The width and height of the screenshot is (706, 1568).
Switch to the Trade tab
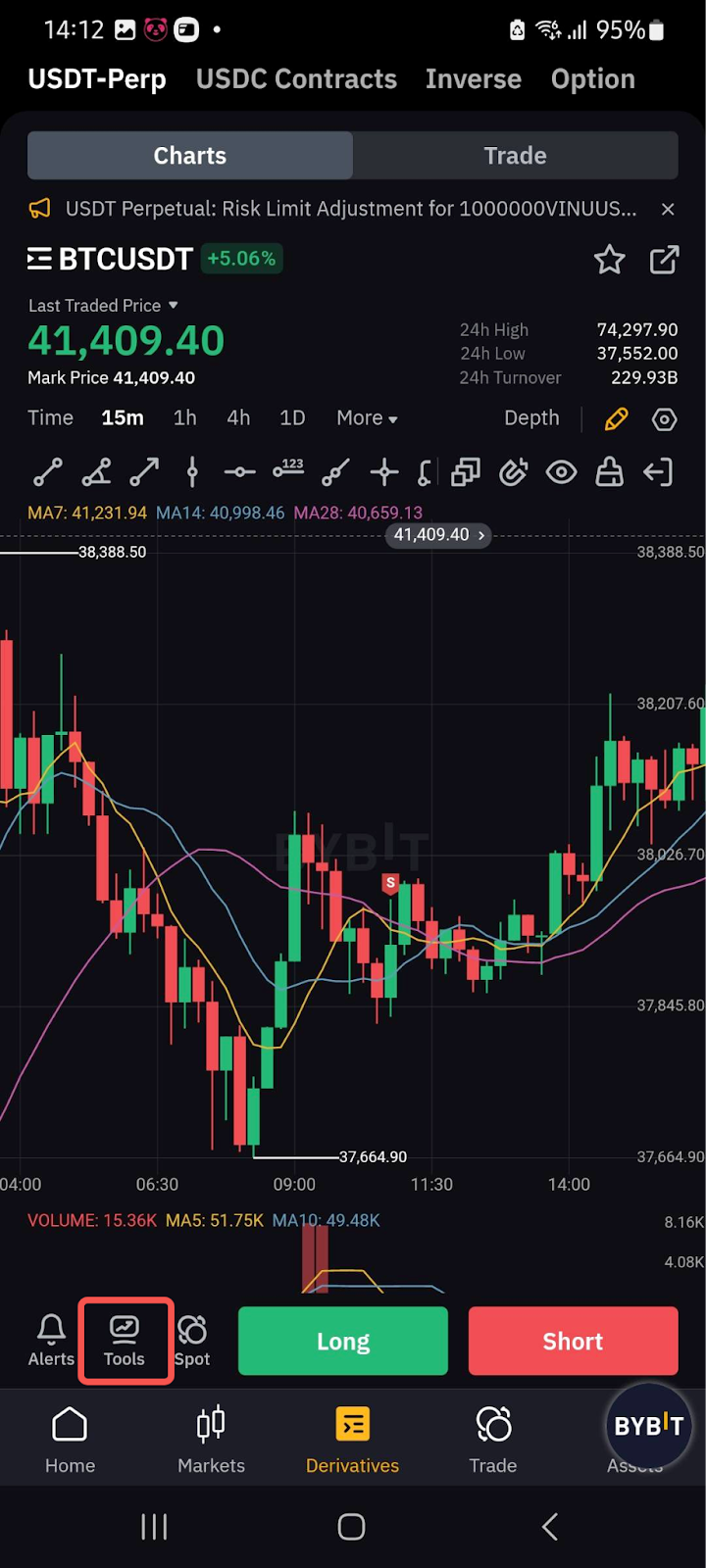pyautogui.click(x=515, y=156)
